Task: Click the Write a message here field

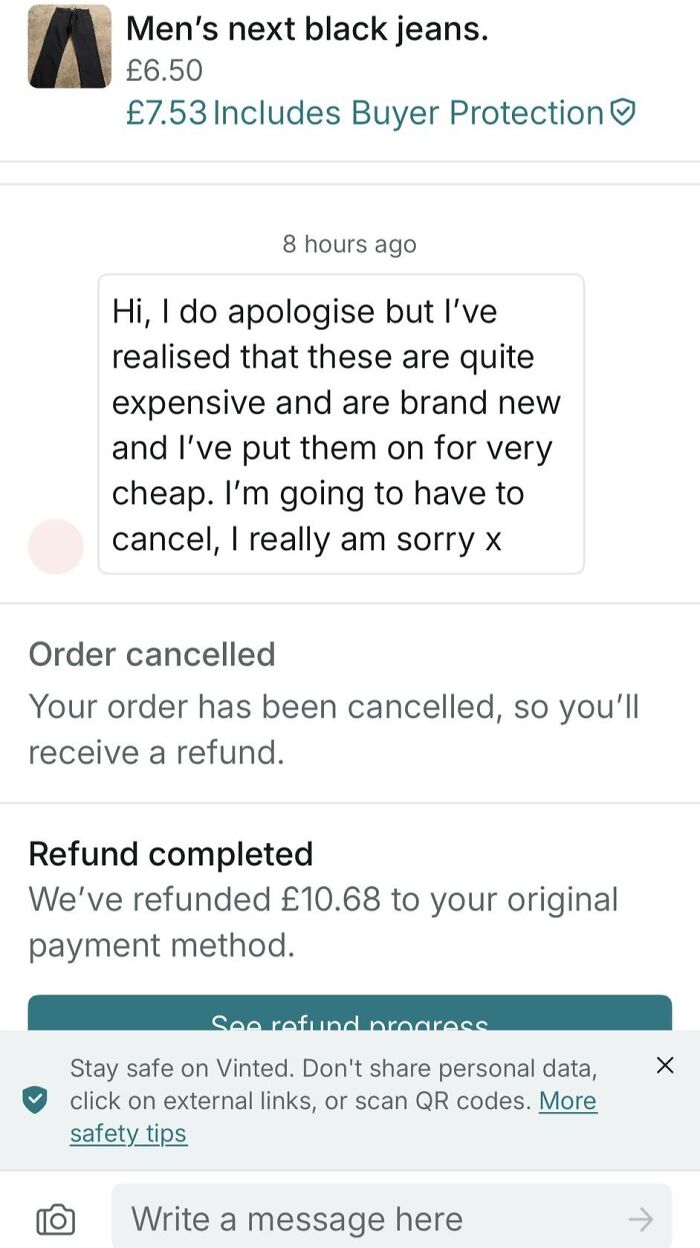Action: (300, 1218)
